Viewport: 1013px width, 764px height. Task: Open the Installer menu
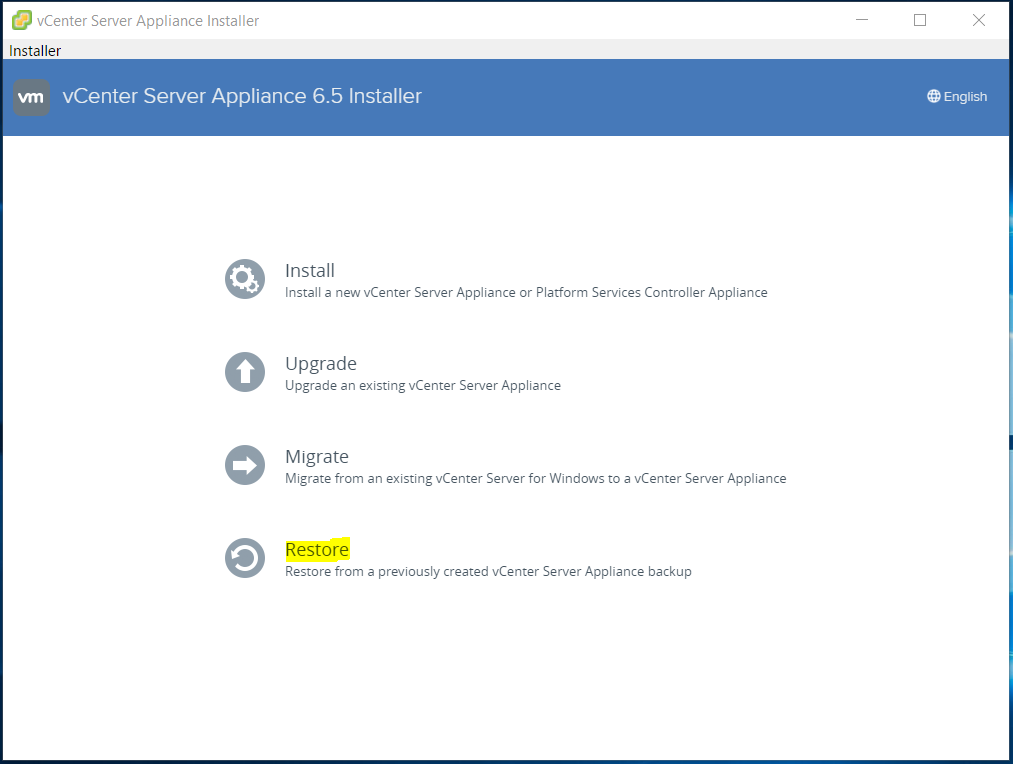click(x=35, y=50)
